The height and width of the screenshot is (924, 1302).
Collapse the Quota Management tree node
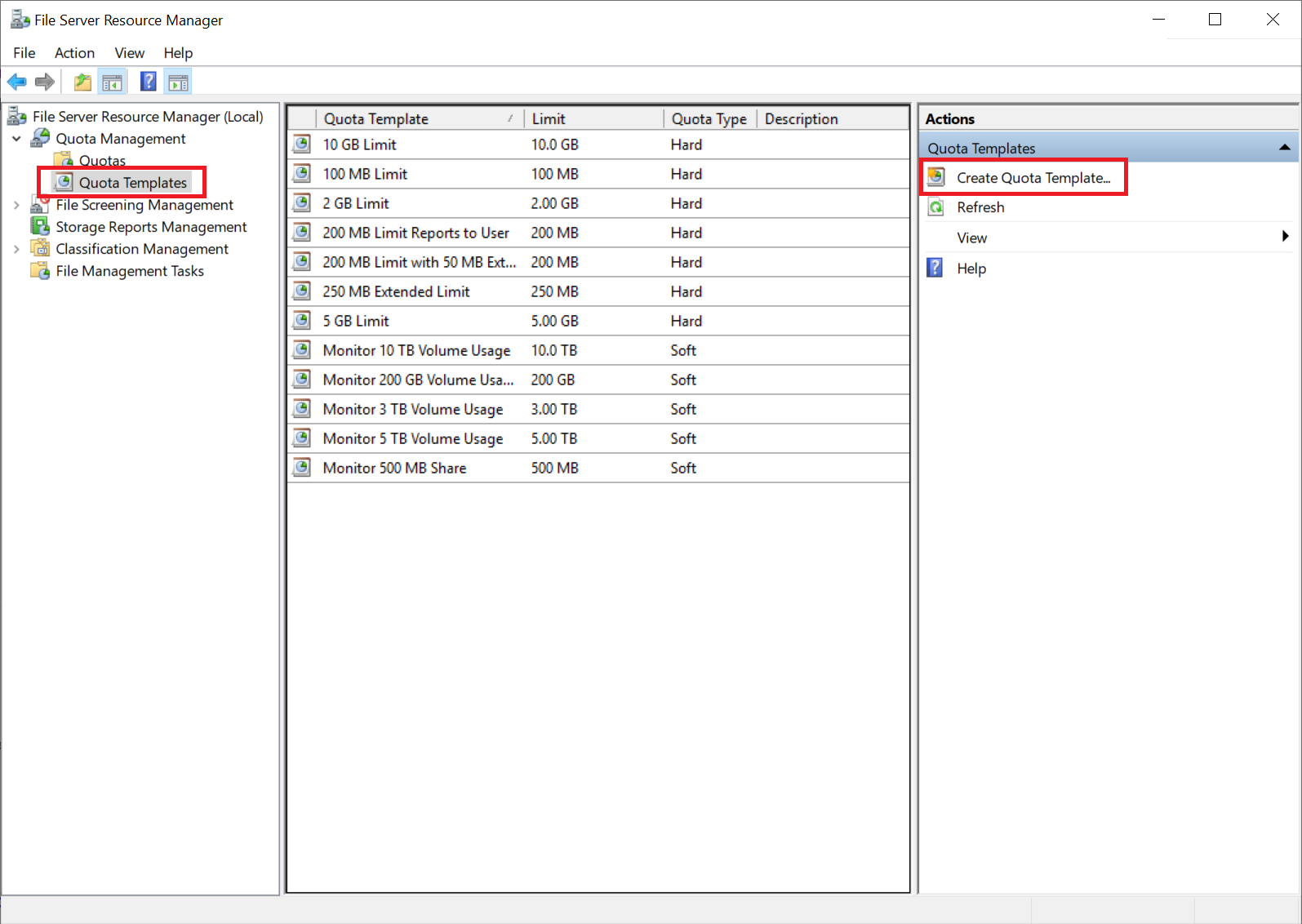(16, 139)
